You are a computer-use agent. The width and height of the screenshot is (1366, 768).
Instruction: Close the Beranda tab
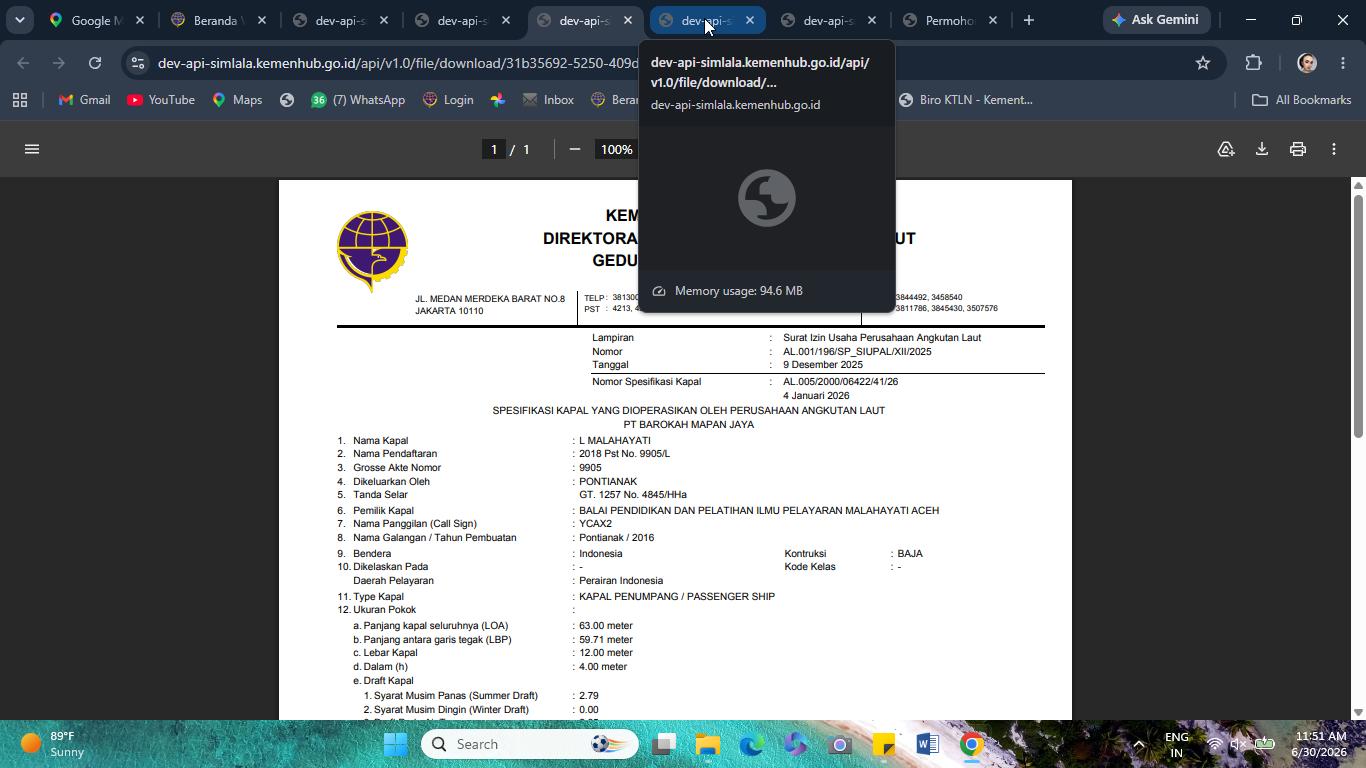[x=262, y=20]
